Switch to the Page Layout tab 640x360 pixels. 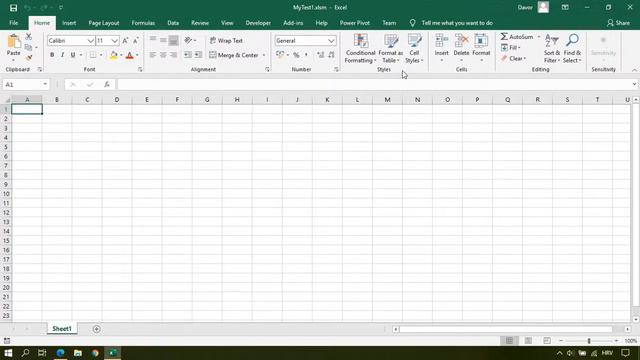104,23
